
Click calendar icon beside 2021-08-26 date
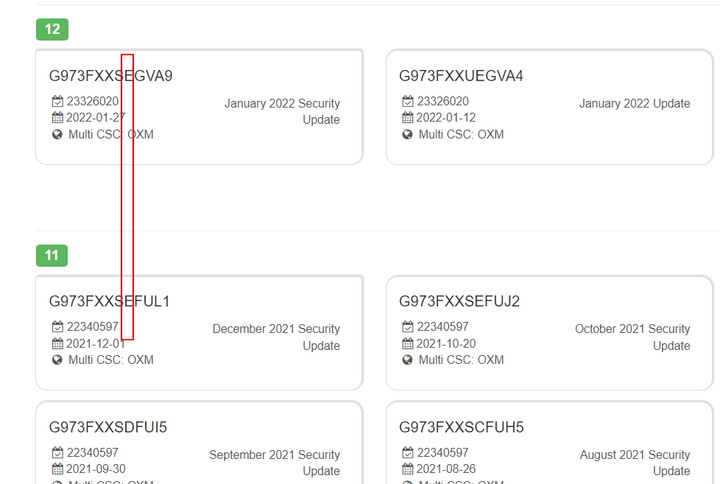pyautogui.click(x=407, y=469)
